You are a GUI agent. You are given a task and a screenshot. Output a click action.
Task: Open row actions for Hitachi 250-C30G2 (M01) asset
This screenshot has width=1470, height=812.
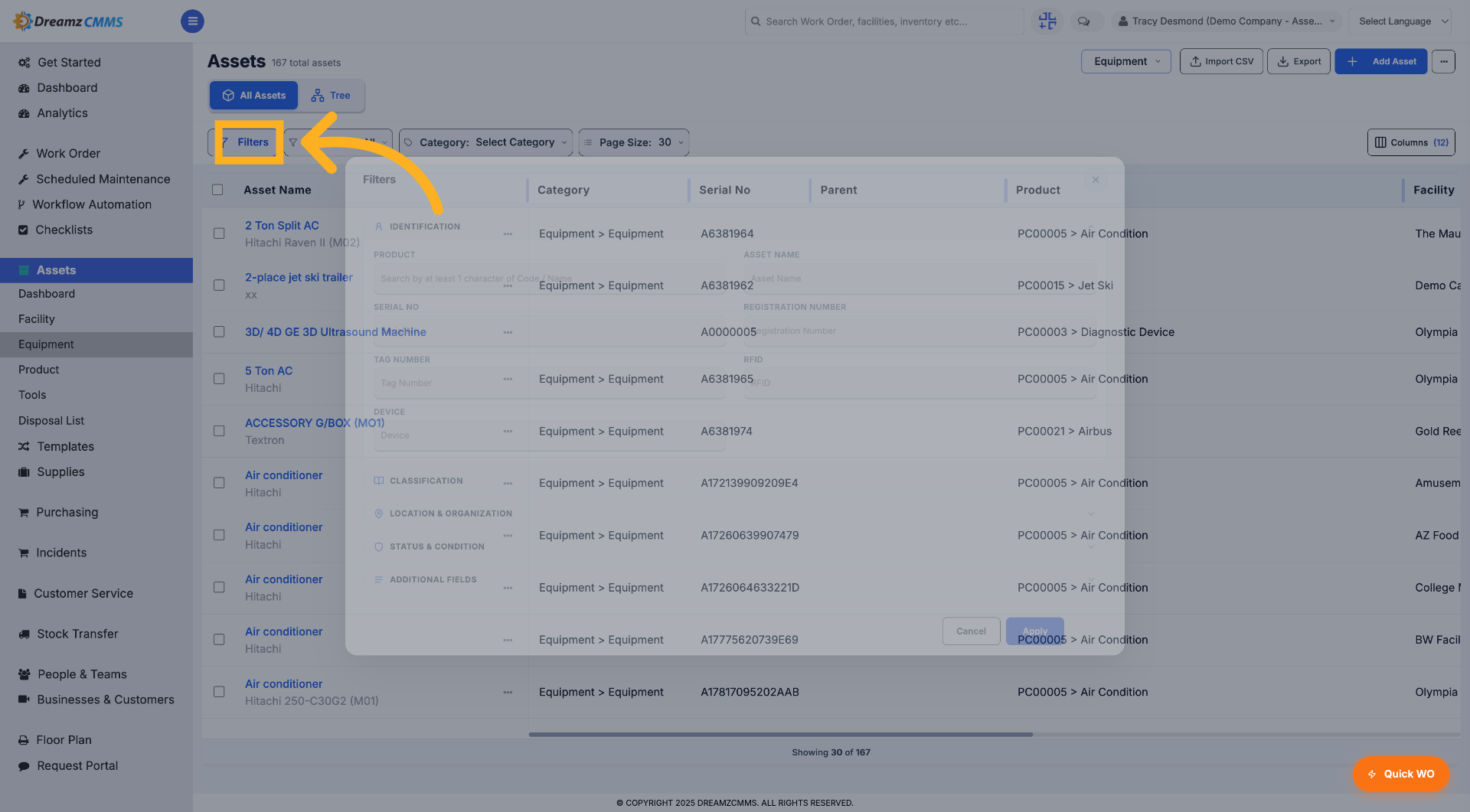508,692
